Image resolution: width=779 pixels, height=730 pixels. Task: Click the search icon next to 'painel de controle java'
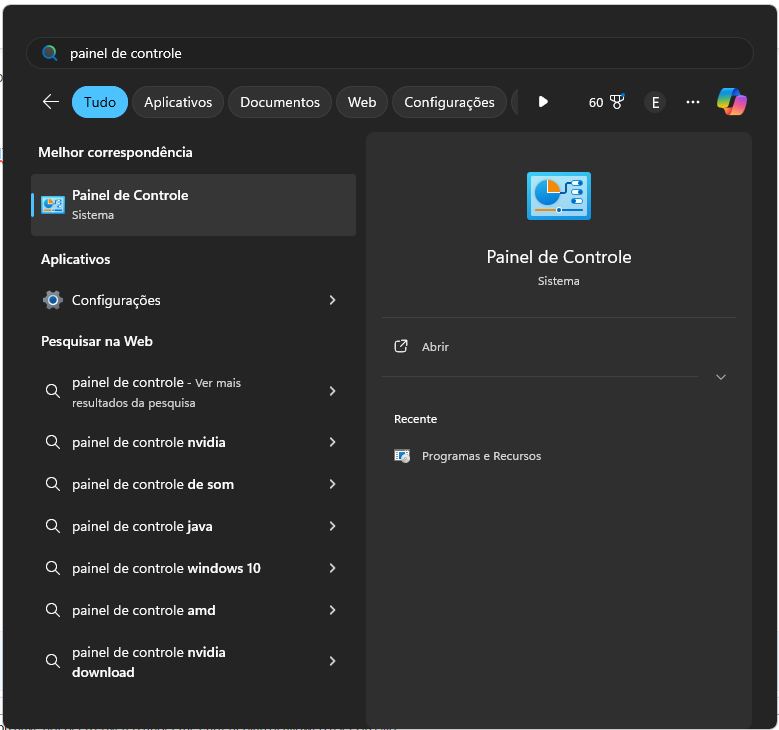53,526
